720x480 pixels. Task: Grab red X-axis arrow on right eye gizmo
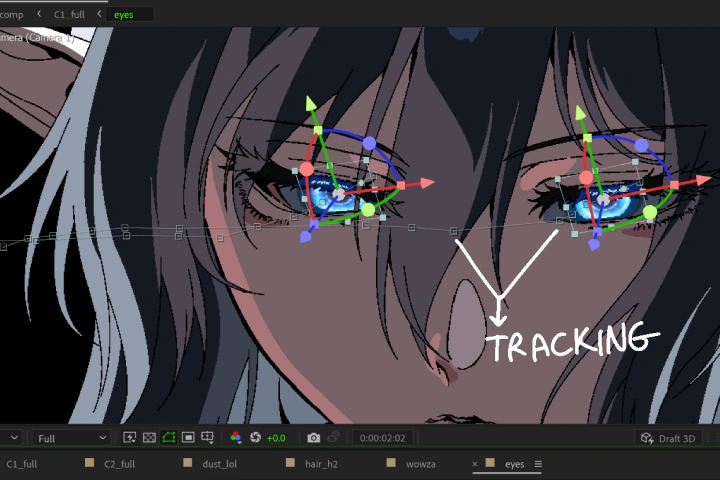click(x=704, y=180)
